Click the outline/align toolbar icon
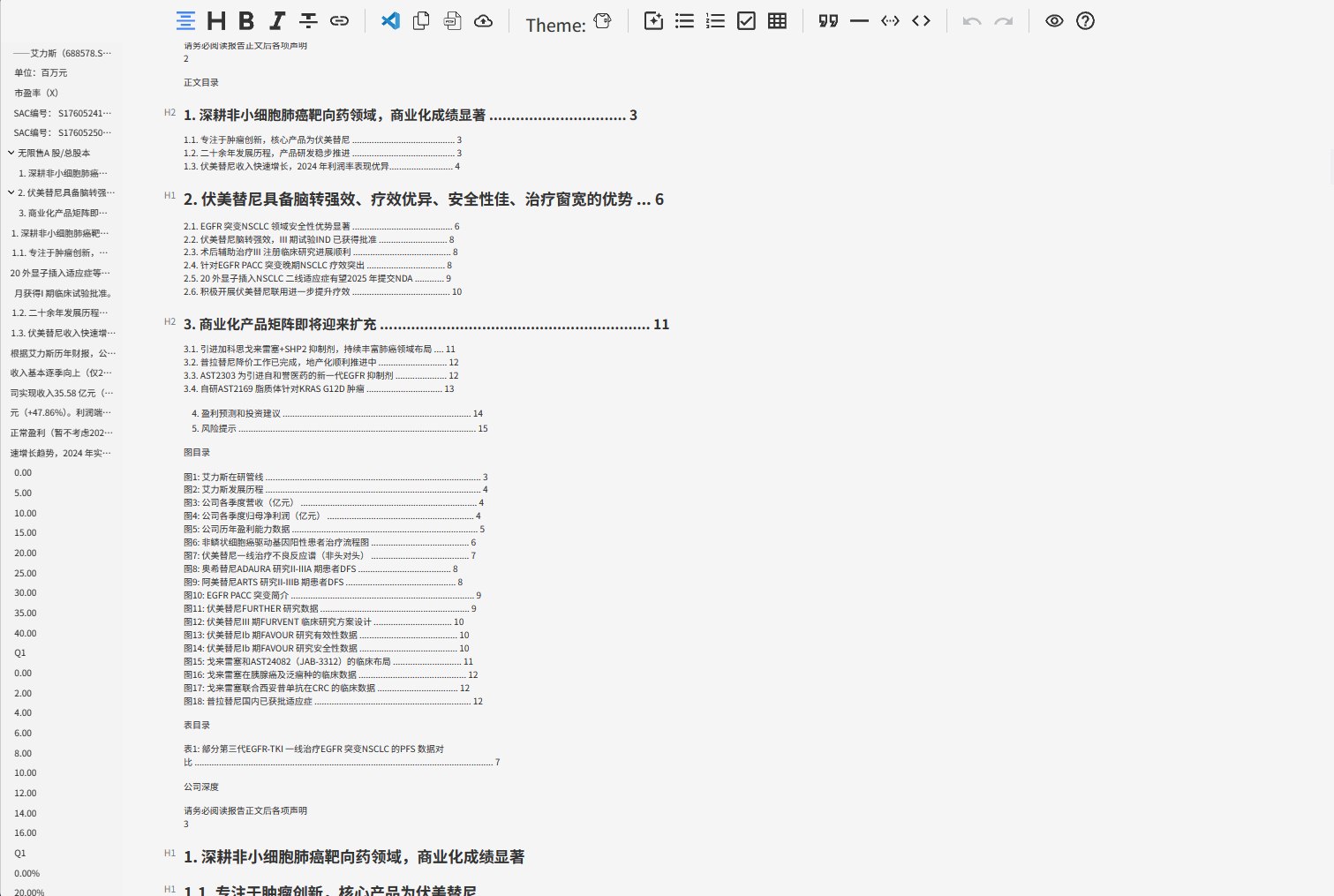 (185, 20)
